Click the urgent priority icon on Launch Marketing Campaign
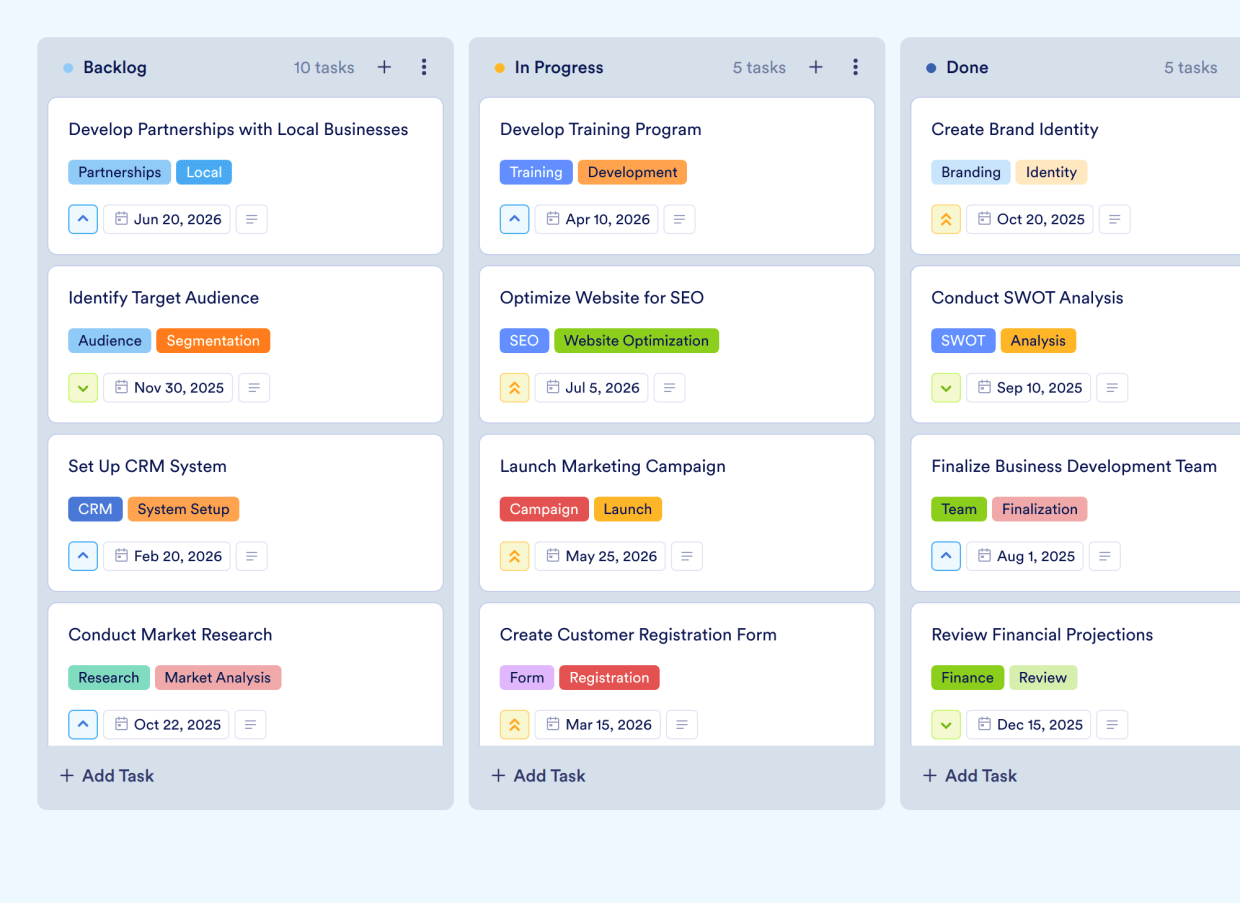 pyautogui.click(x=514, y=556)
